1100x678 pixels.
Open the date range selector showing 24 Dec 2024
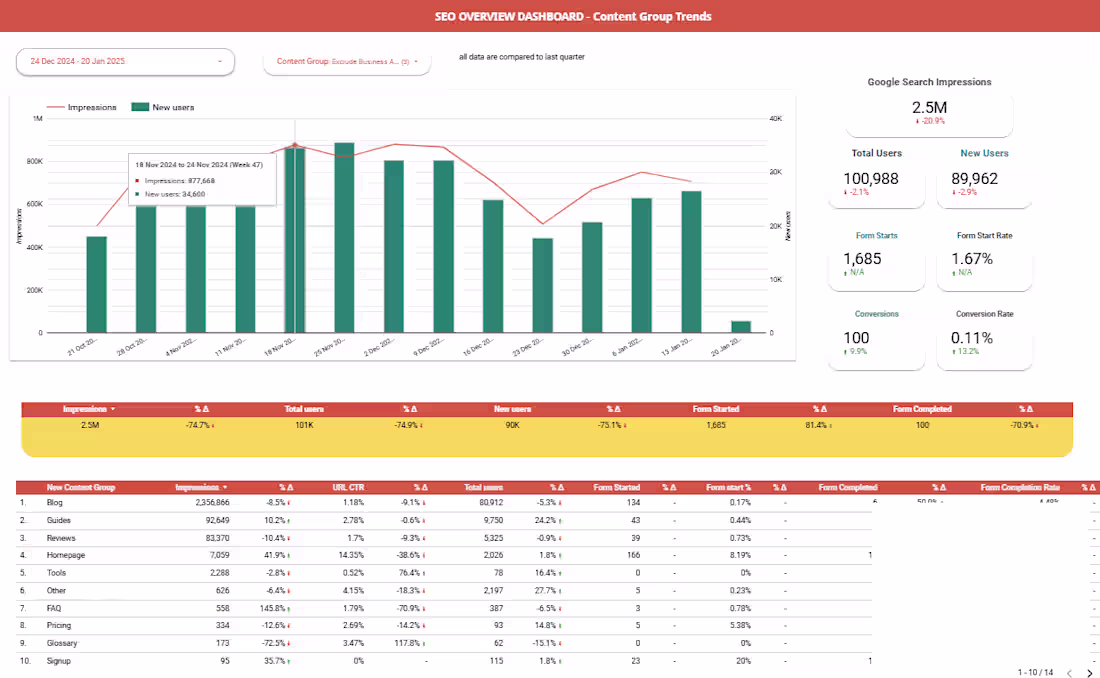125,61
